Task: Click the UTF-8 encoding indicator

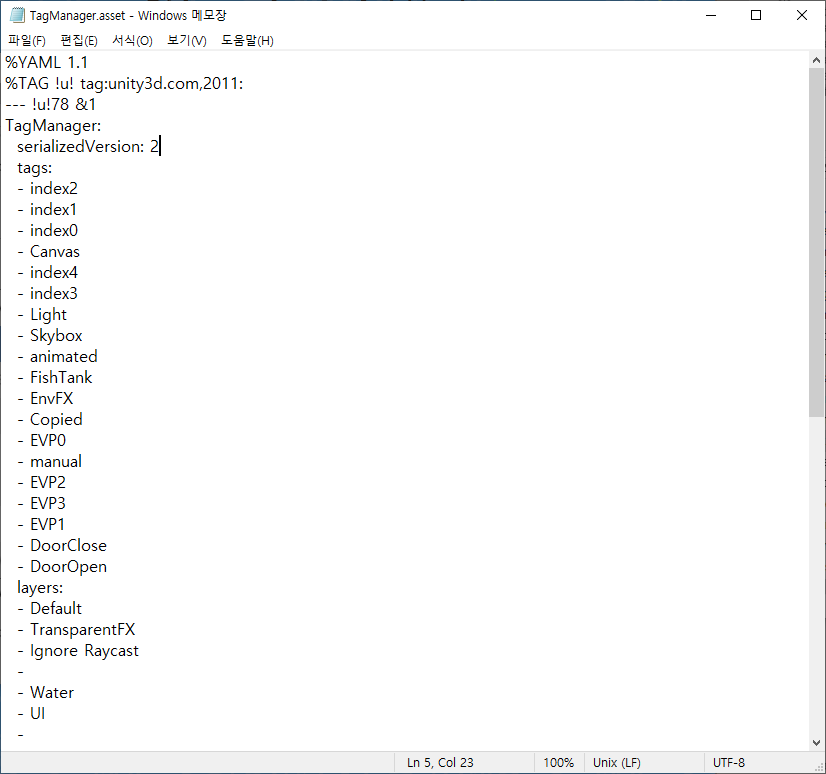Action: tap(729, 762)
